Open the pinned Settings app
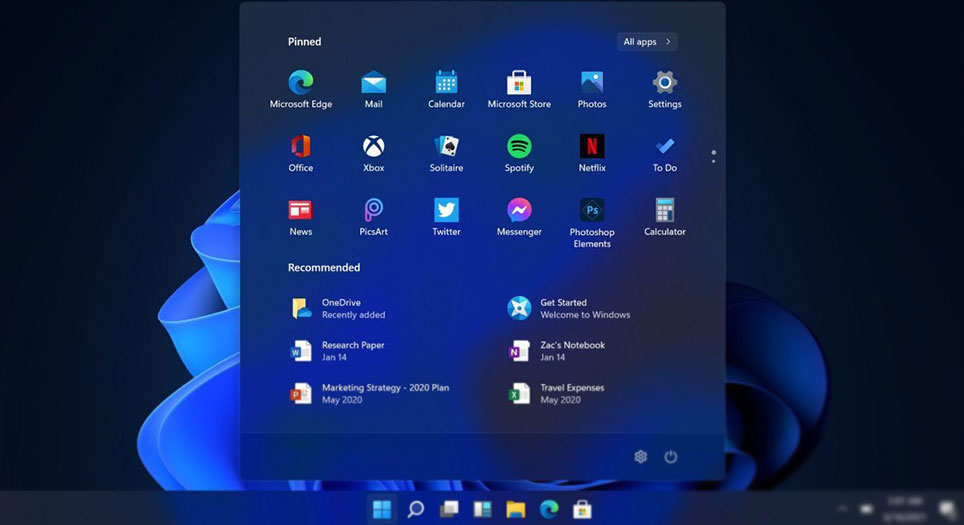The image size is (964, 525). tap(665, 89)
